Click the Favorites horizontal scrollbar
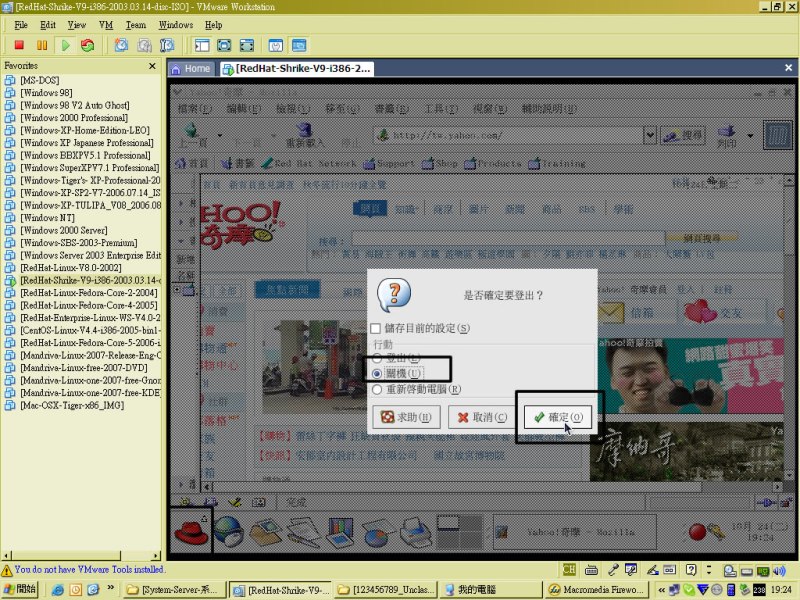The image size is (800, 600). [82, 555]
